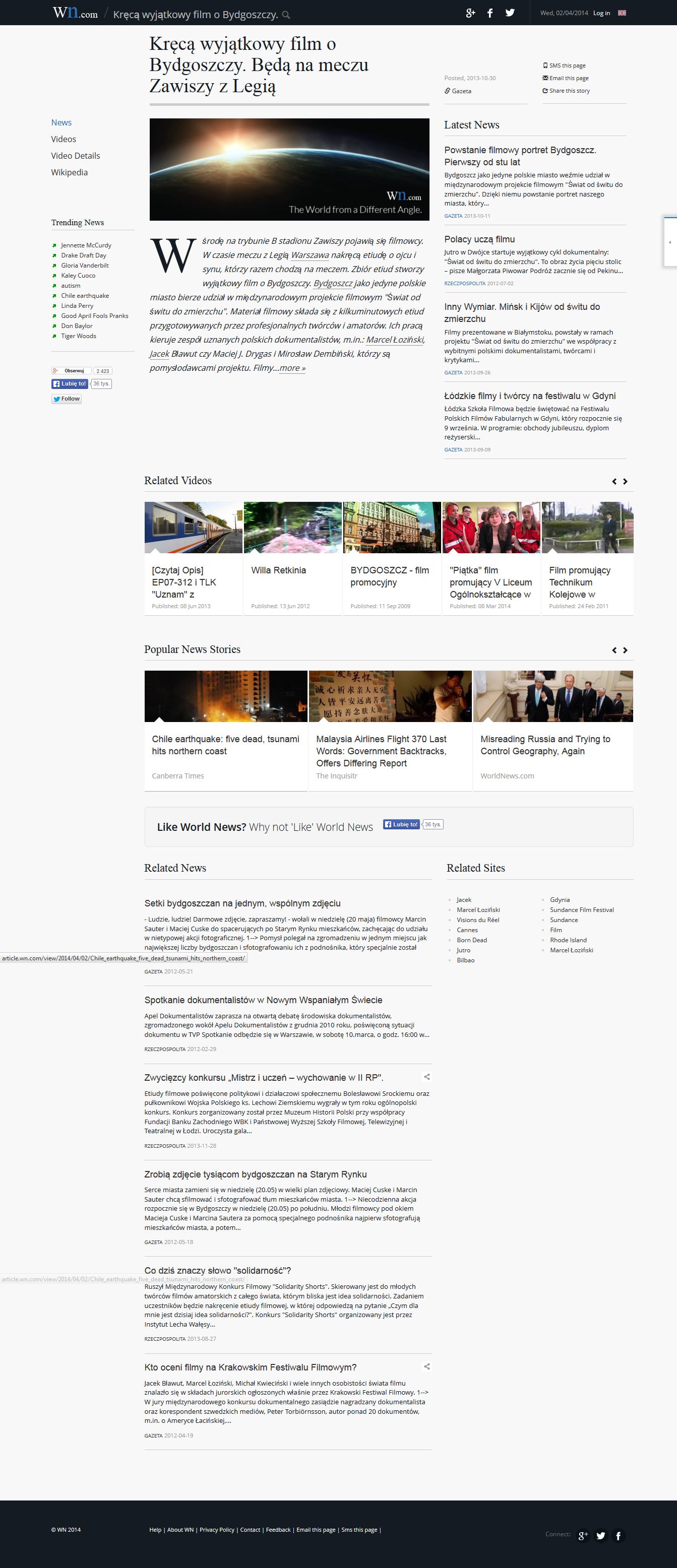
Task: Open Polacy uczą filmu headline
Action: (x=480, y=239)
